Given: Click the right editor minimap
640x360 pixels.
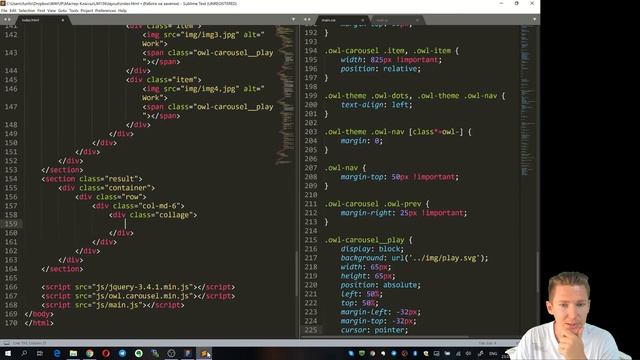Looking at the screenshot, I should coord(527,102).
